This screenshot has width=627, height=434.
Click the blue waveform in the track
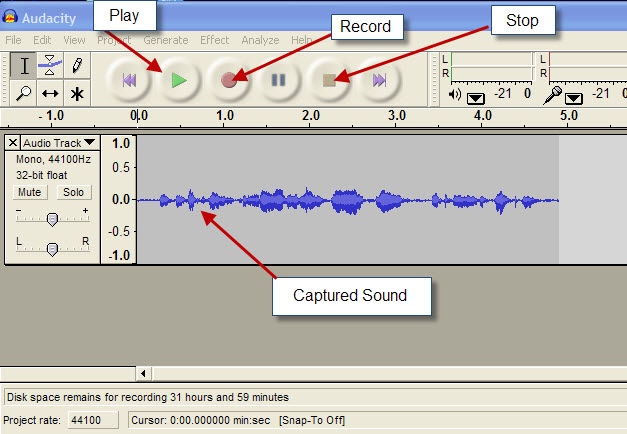tap(348, 200)
